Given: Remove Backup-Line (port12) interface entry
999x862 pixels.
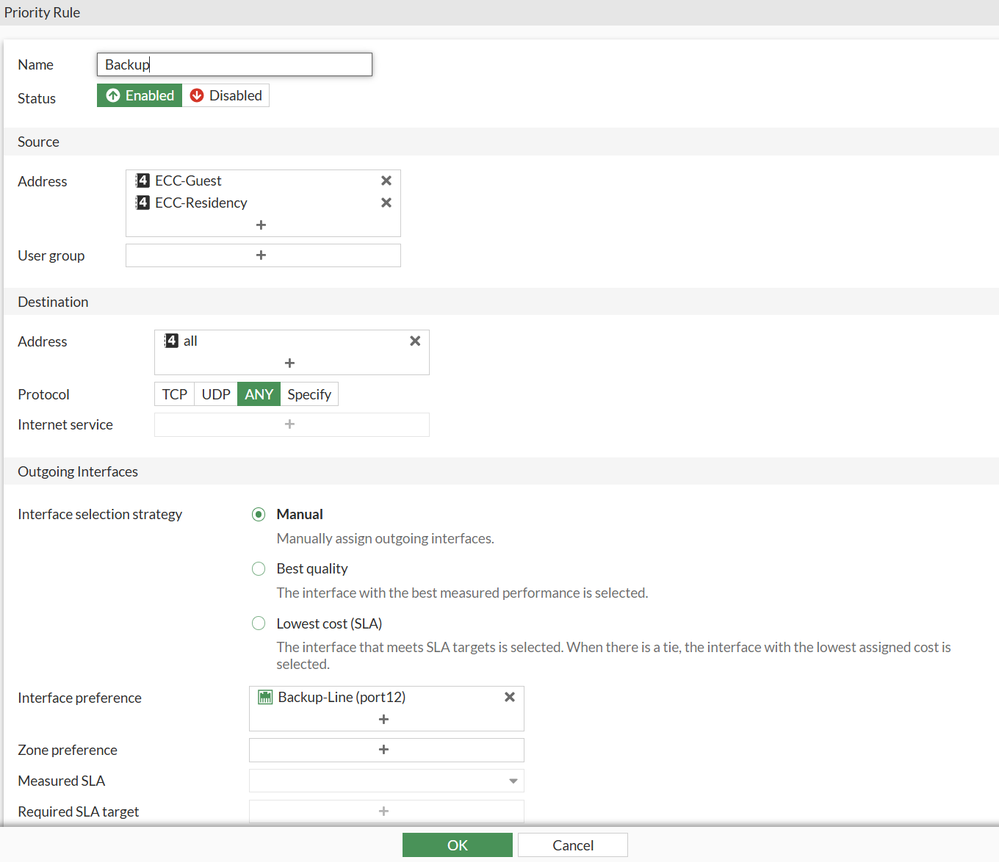Looking at the screenshot, I should (x=510, y=697).
